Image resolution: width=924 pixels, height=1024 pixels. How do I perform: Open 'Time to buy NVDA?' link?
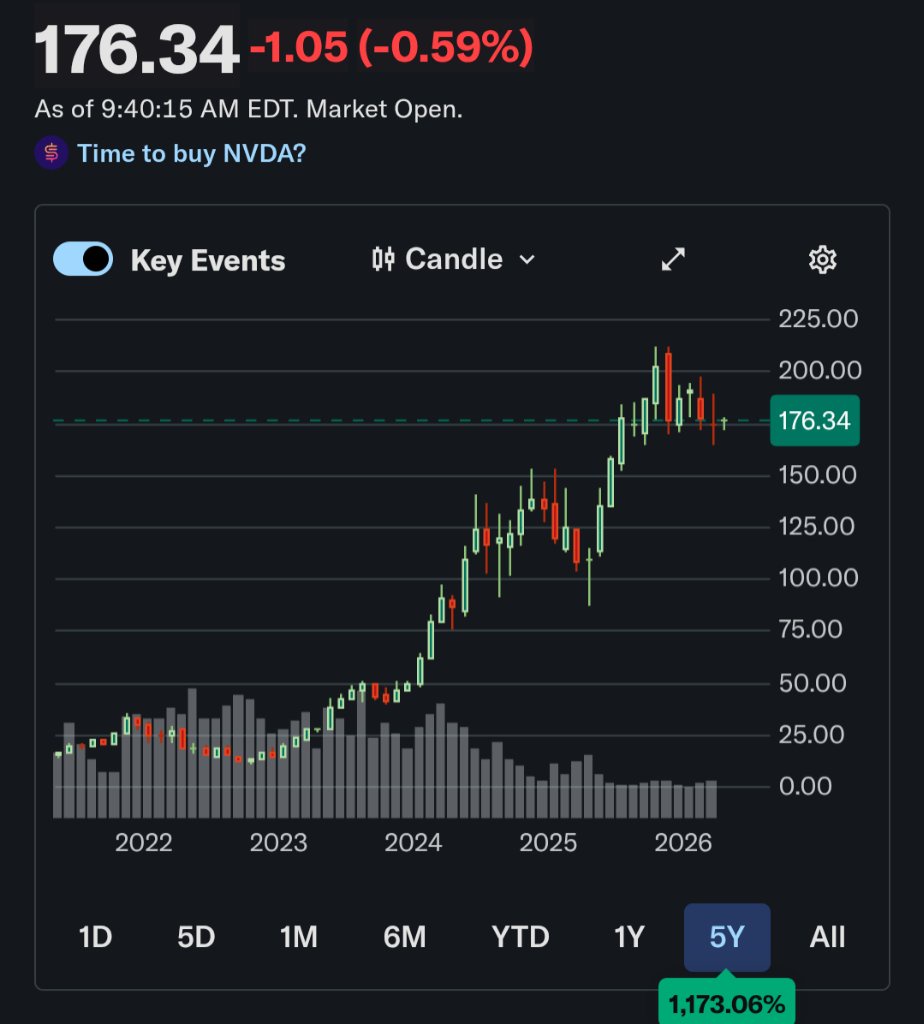[191, 153]
